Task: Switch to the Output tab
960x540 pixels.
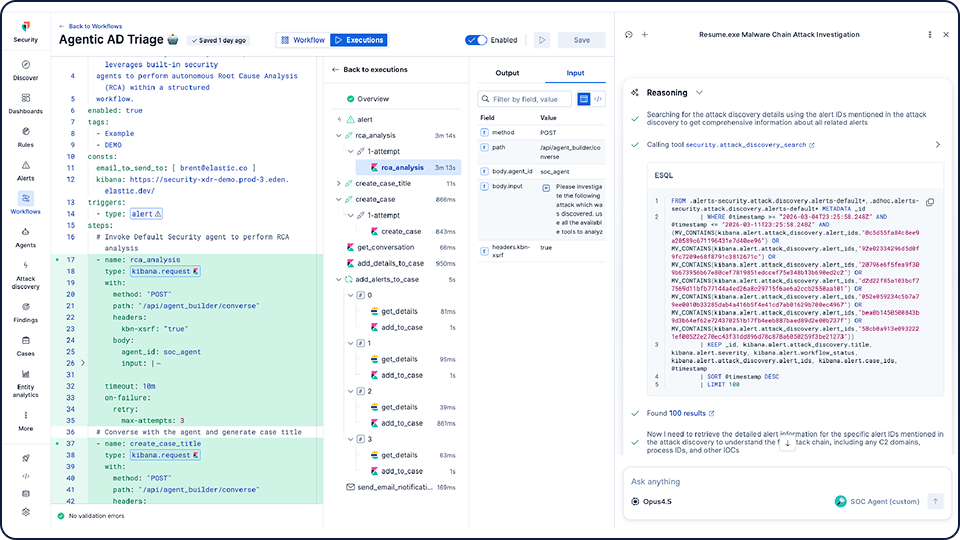Action: 507,73
